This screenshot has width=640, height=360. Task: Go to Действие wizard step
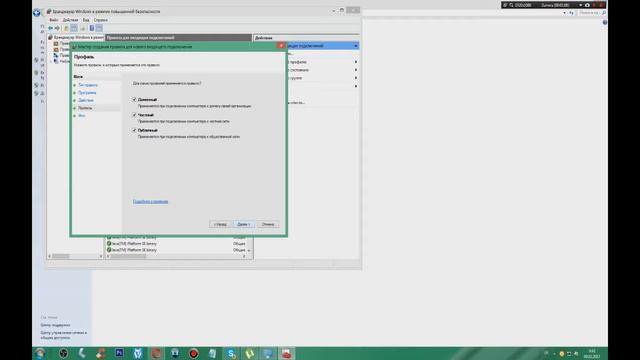[86, 100]
